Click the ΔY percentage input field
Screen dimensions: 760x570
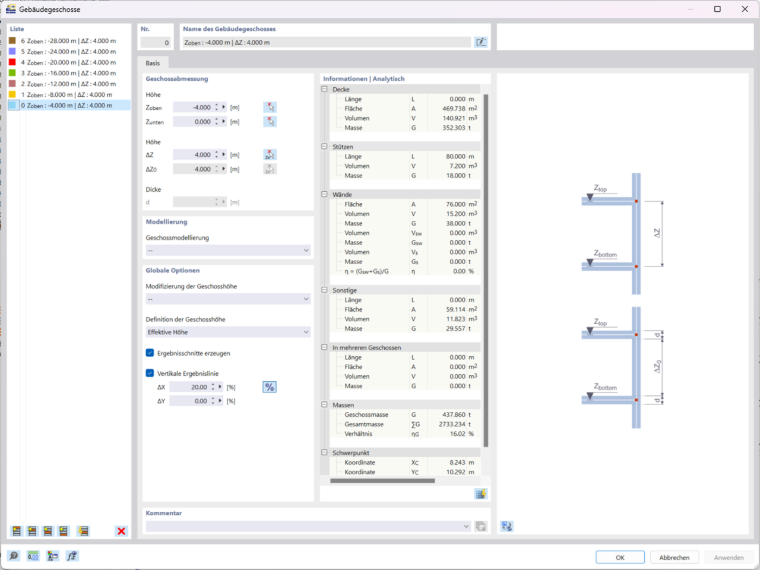(190, 401)
